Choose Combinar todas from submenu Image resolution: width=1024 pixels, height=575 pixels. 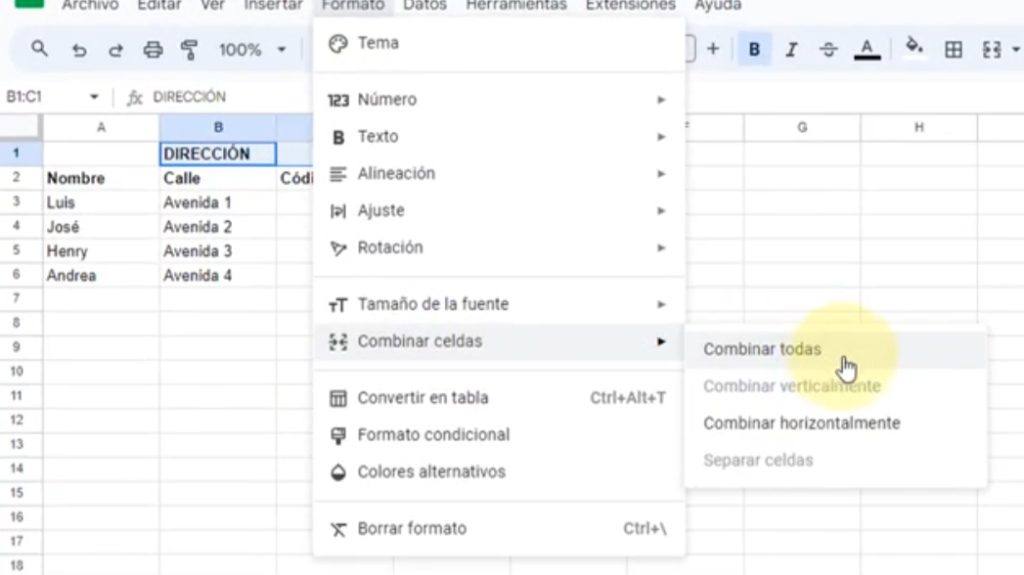762,349
